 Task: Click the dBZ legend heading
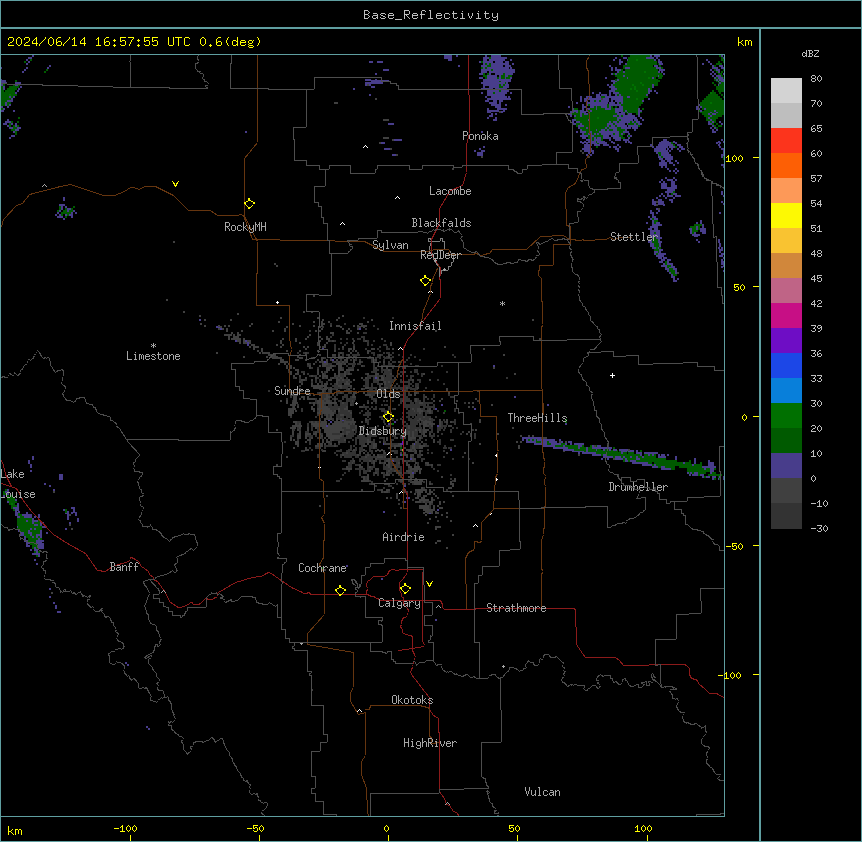pos(810,54)
